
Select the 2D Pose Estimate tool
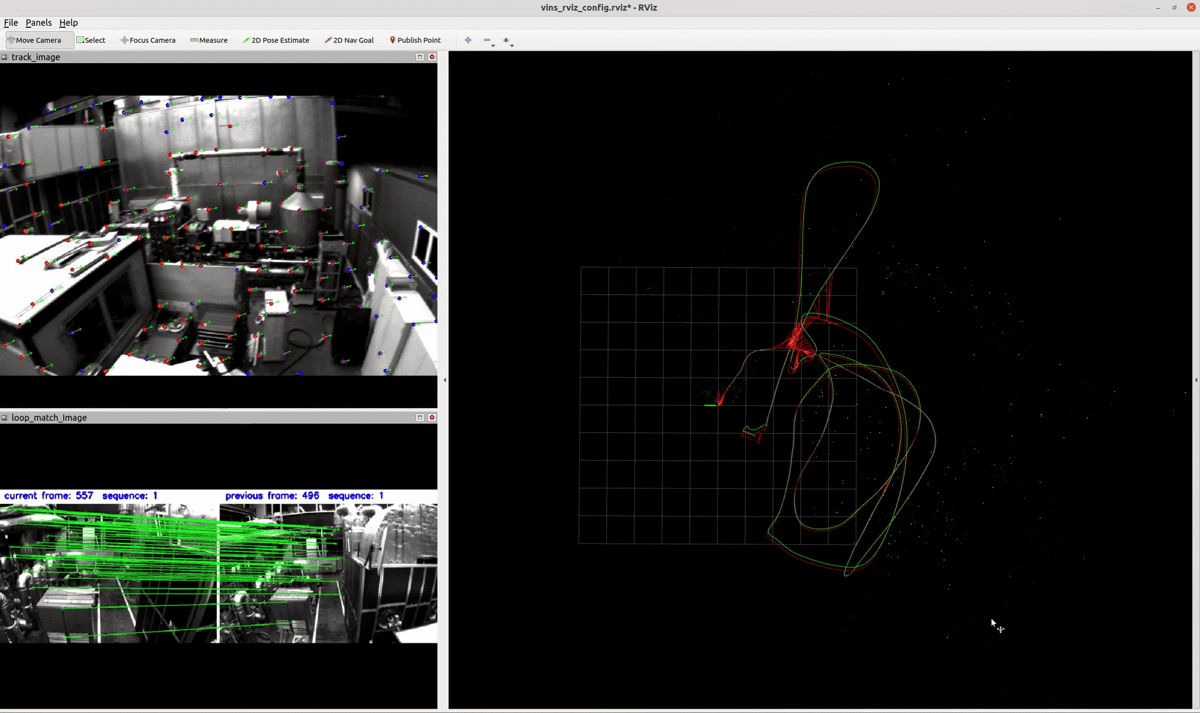coord(276,40)
